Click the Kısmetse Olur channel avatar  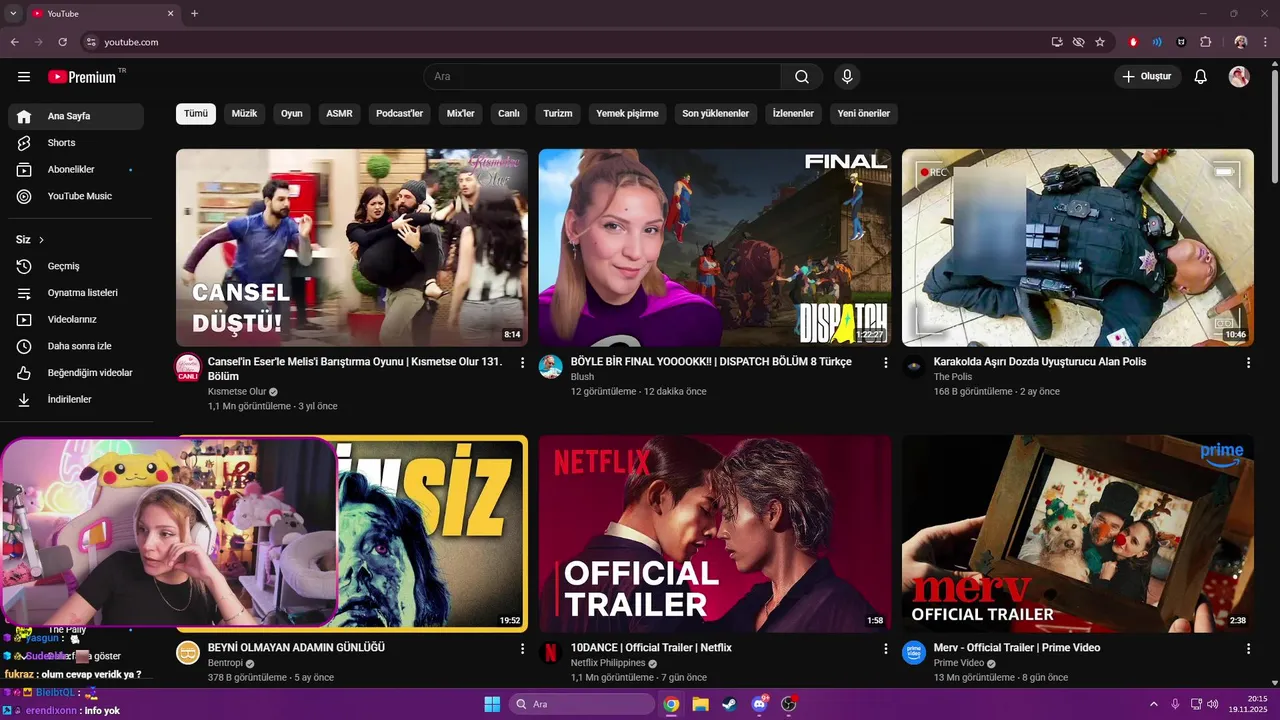point(188,367)
